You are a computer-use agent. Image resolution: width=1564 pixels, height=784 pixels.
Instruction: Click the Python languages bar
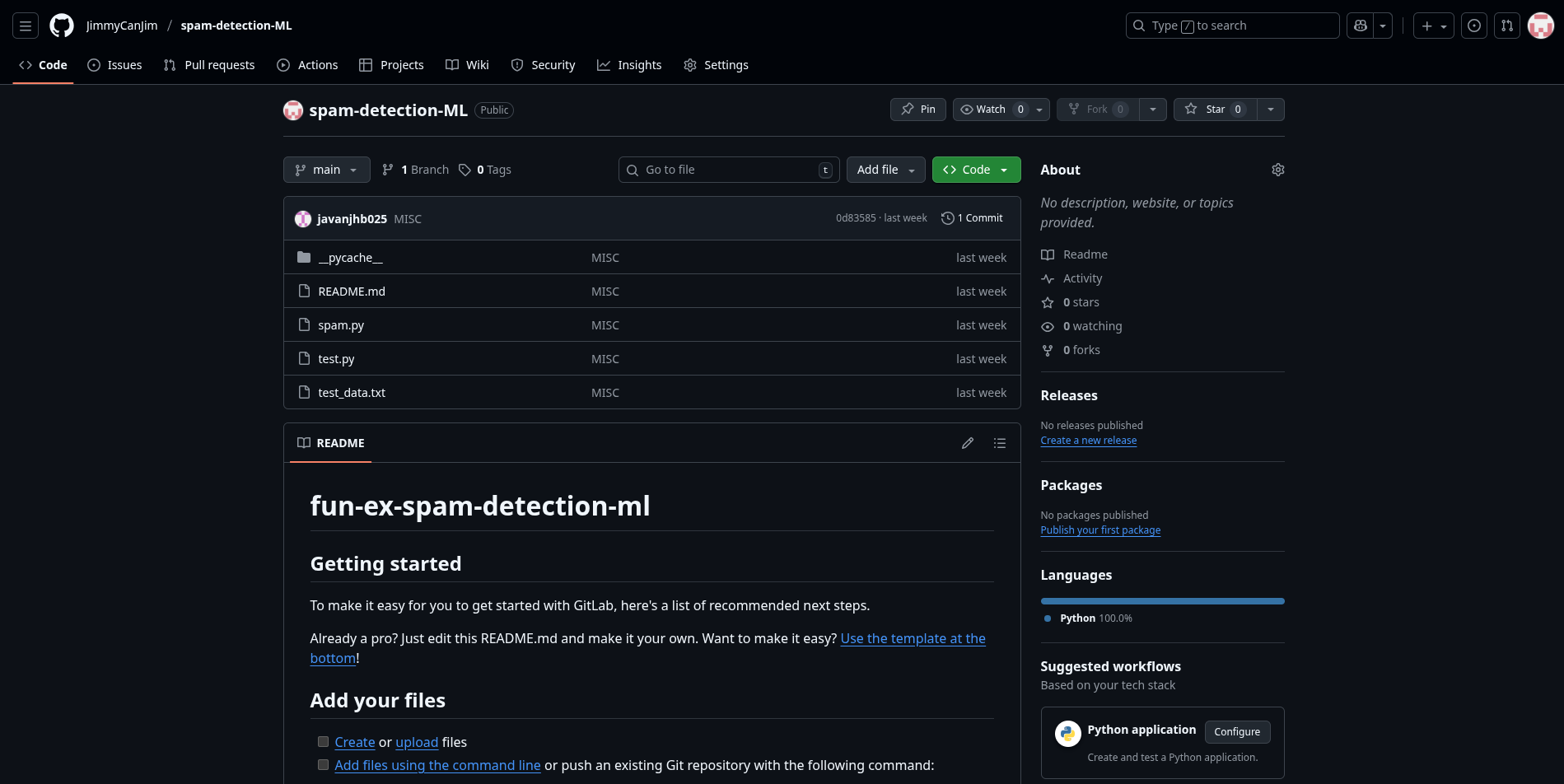[x=1161, y=600]
